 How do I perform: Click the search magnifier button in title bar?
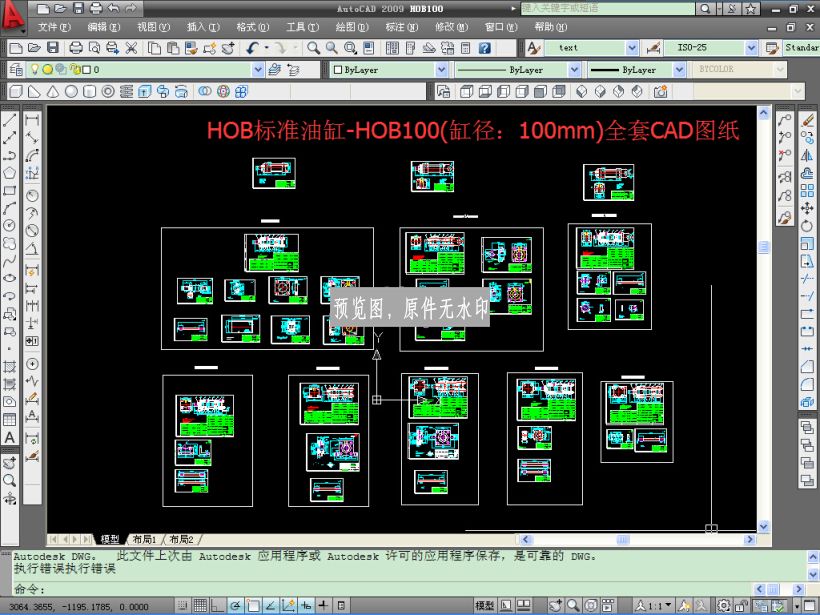(705, 8)
